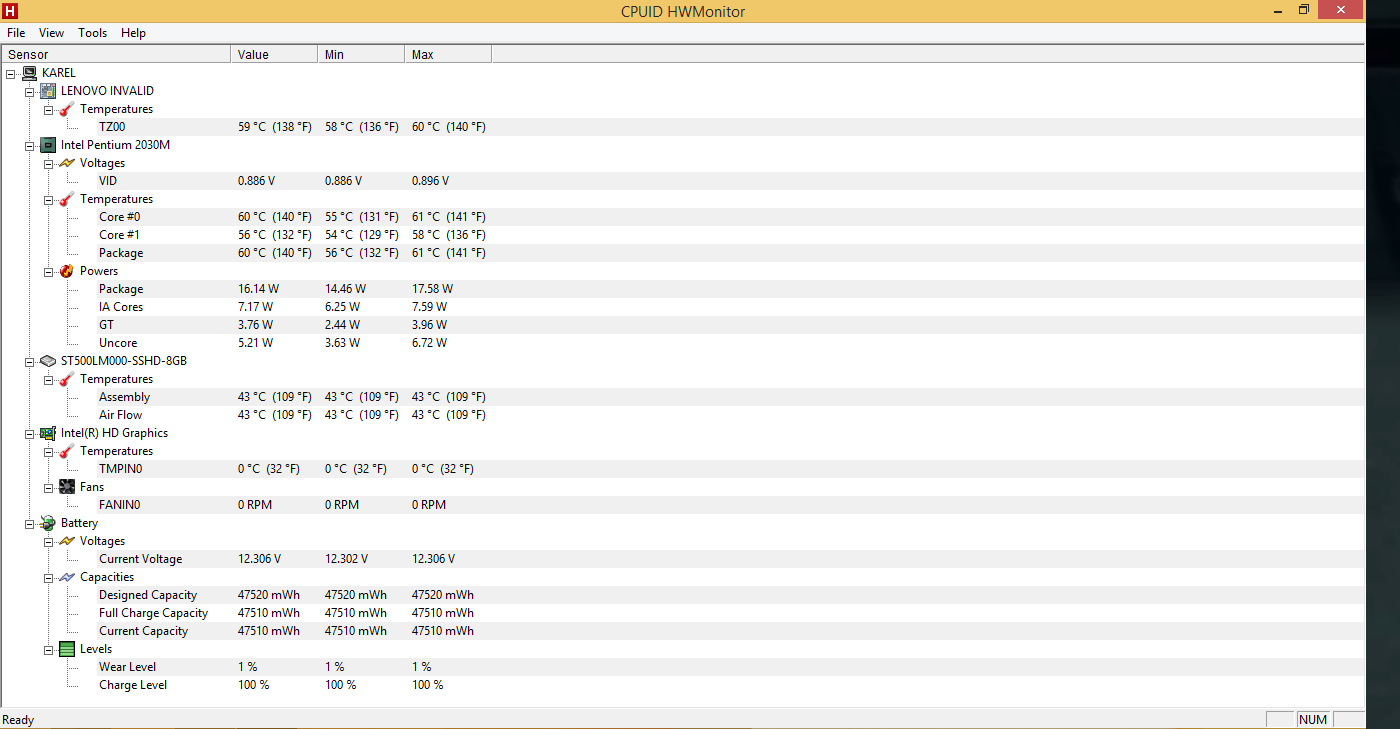Collapse the Battery node

click(x=29, y=523)
